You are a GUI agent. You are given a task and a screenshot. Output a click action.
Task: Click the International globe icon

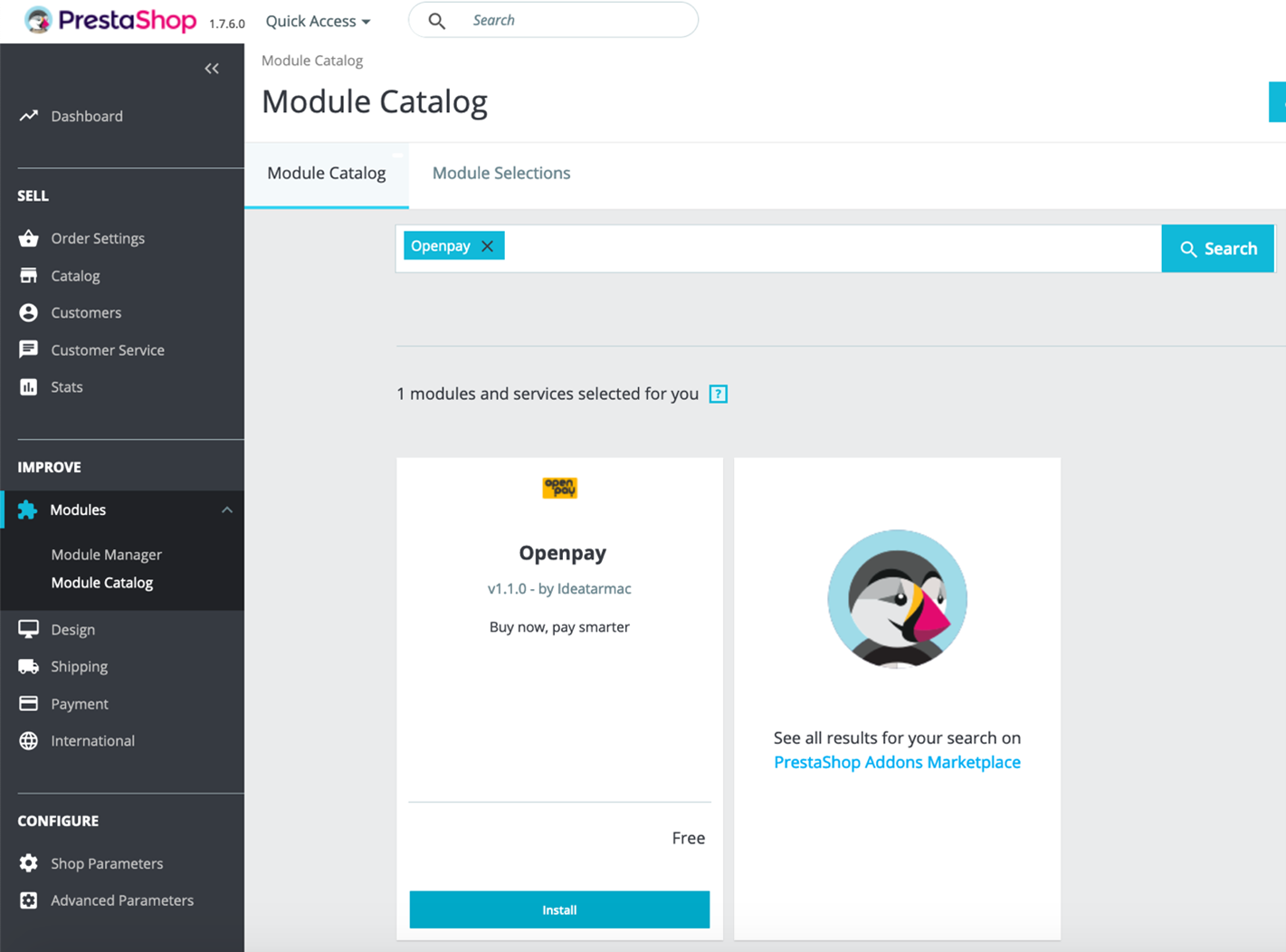(29, 740)
